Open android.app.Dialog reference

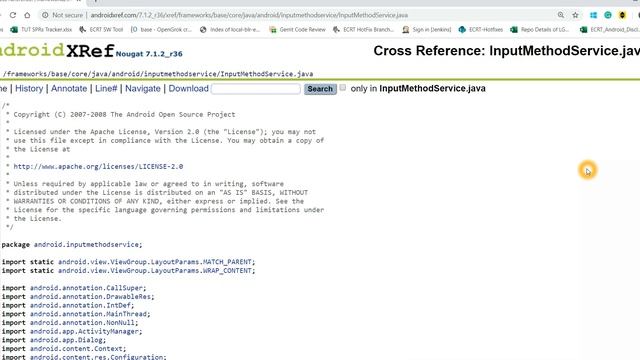66,340
